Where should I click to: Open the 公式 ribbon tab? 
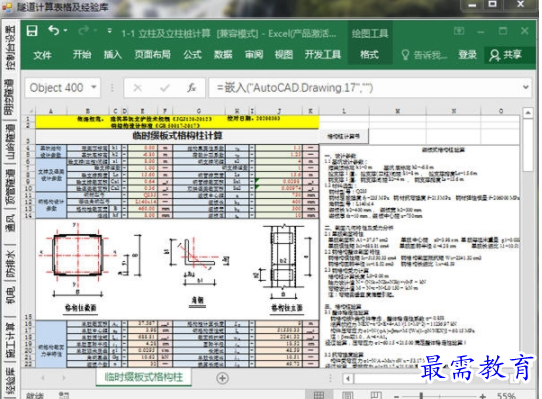click(x=192, y=55)
